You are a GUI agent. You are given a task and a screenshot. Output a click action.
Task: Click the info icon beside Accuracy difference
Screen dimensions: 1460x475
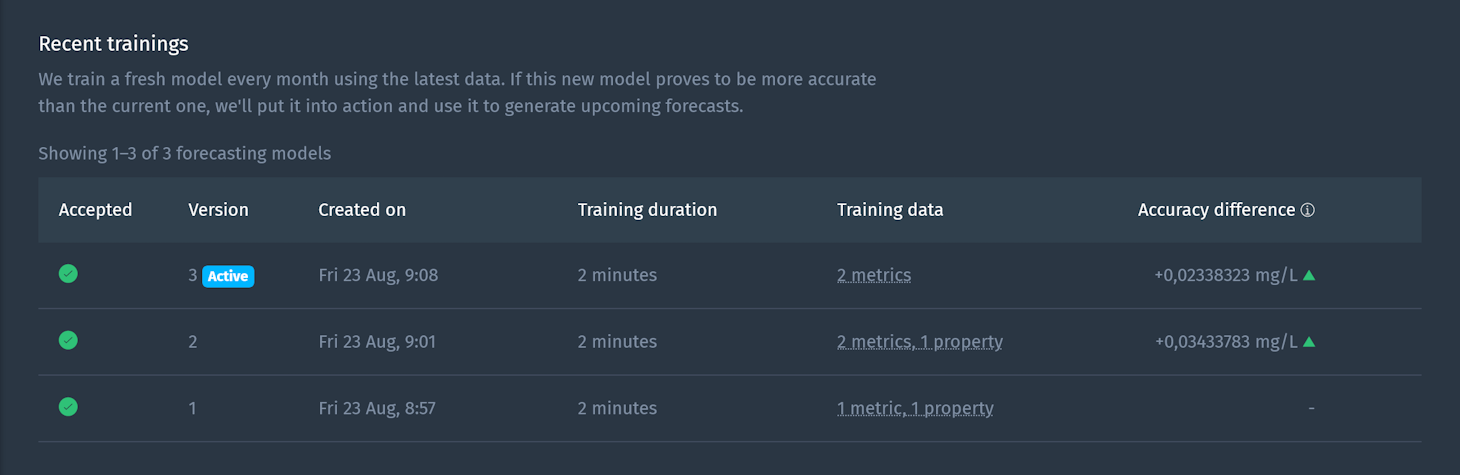pos(1308,210)
